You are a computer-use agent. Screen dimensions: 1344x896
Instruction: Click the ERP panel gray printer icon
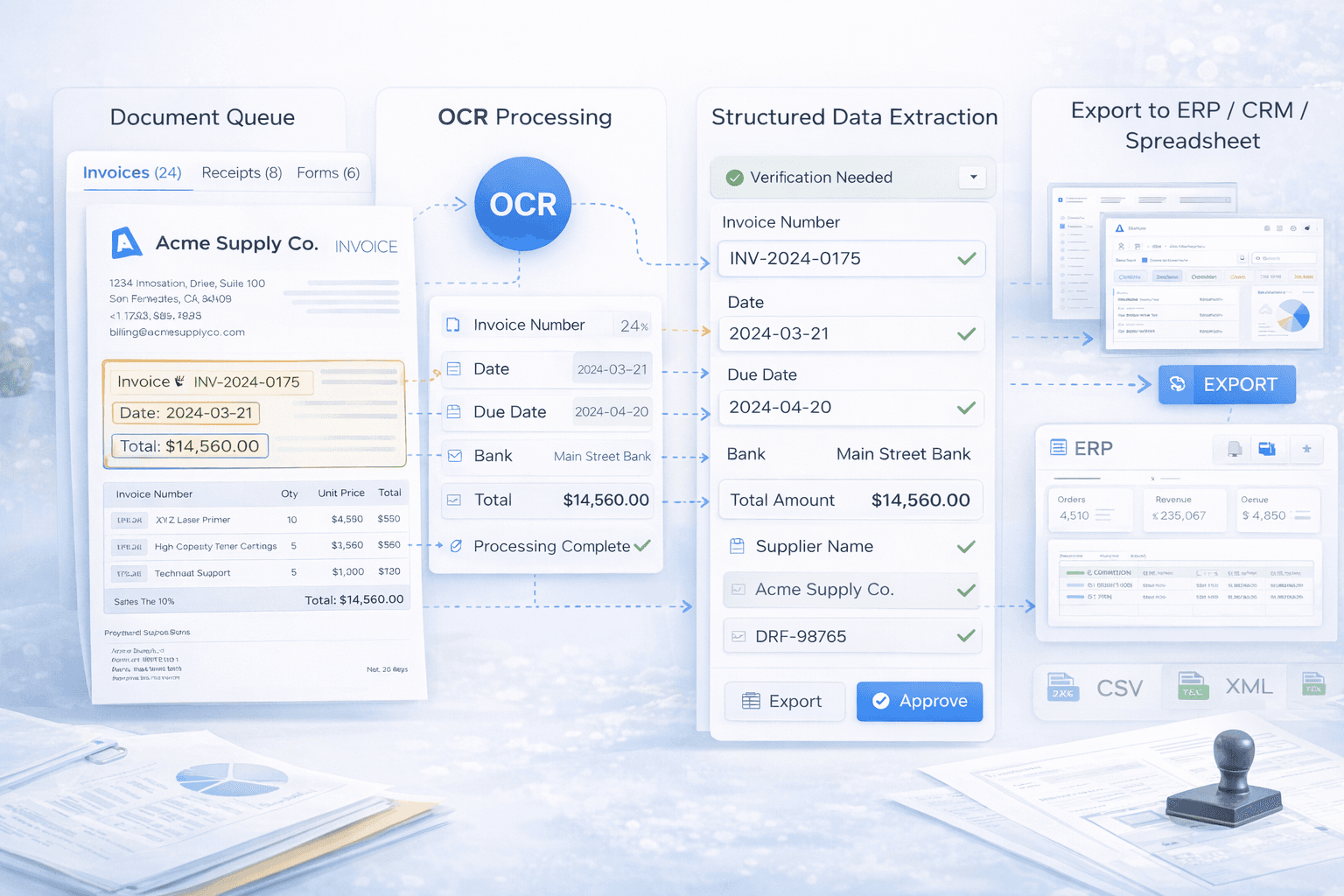[1235, 450]
